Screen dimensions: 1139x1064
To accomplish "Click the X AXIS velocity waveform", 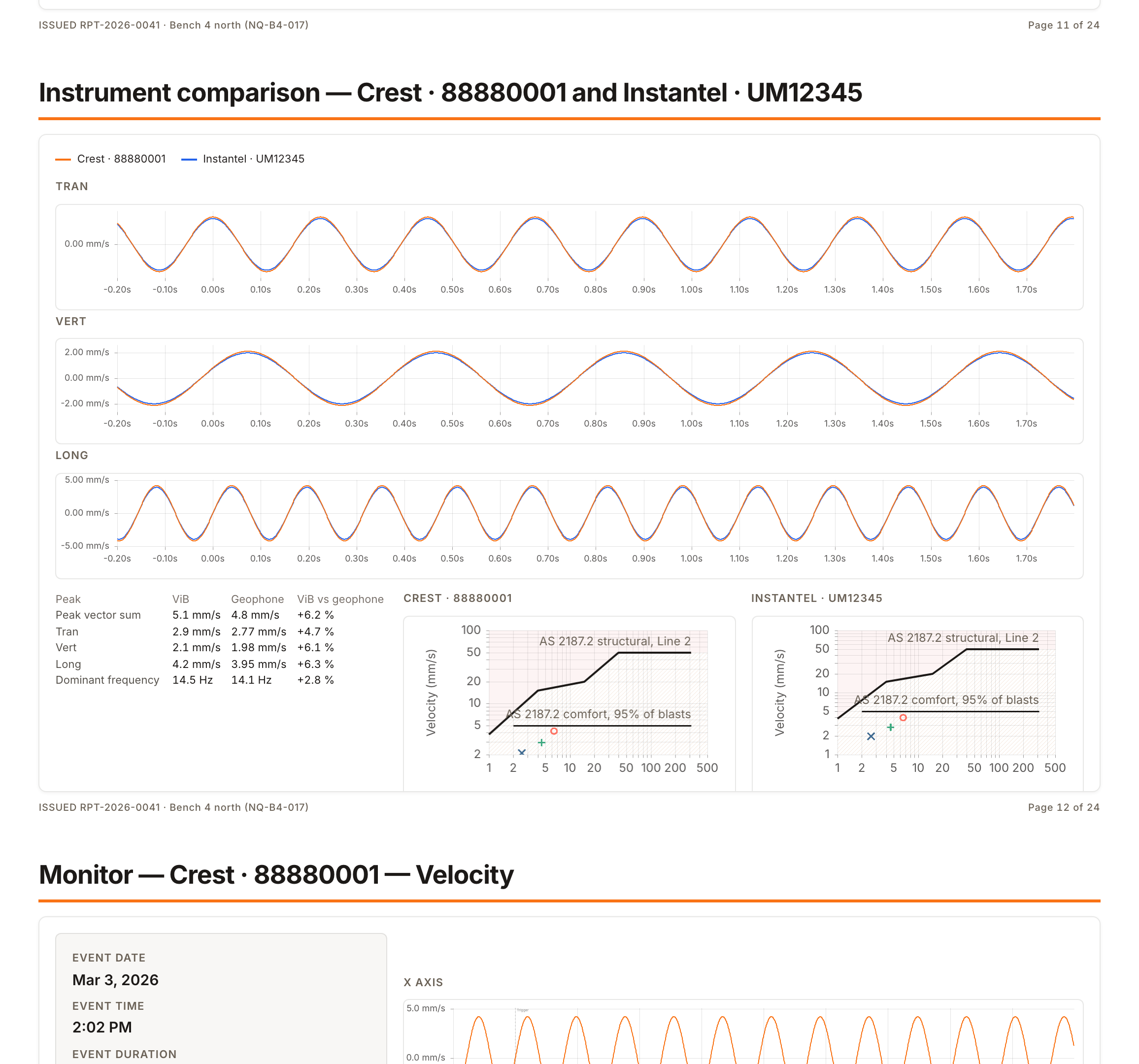I will (x=743, y=1032).
